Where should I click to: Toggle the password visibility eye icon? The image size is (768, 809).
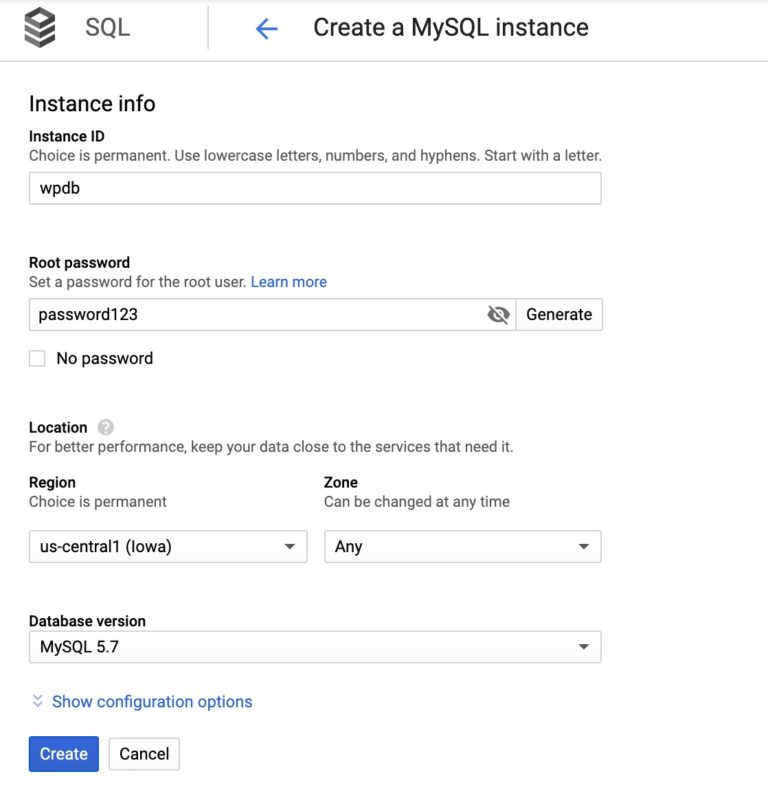(497, 314)
